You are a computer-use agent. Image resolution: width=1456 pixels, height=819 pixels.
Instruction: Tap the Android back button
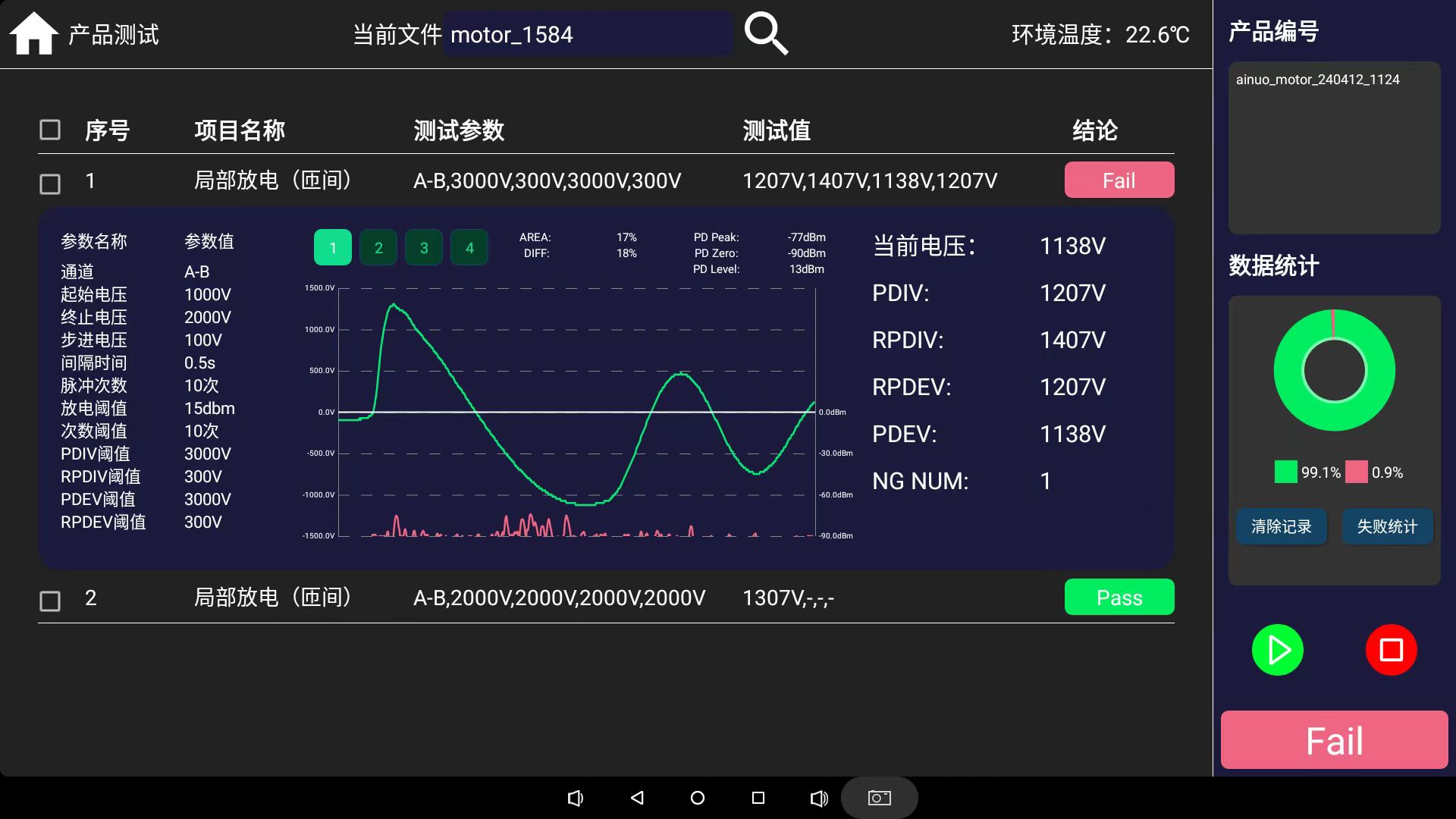click(x=637, y=798)
